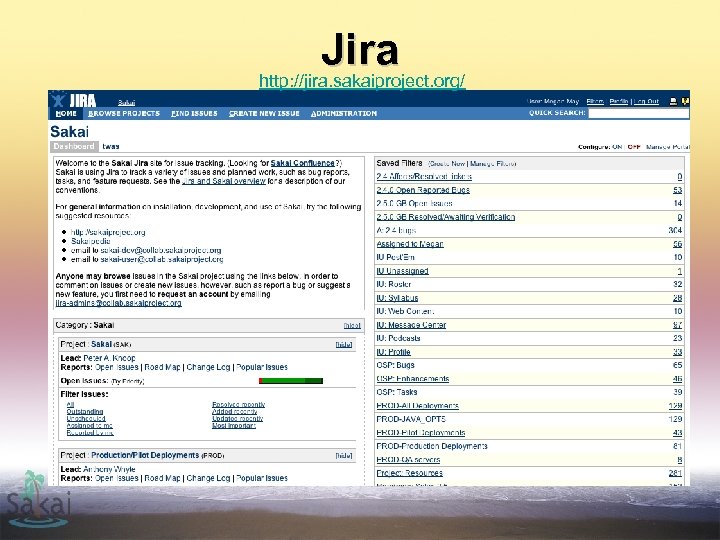Image resolution: width=720 pixels, height=540 pixels.
Task: Open CREATE NEW ISSUE in the nav bar
Action: (264, 113)
